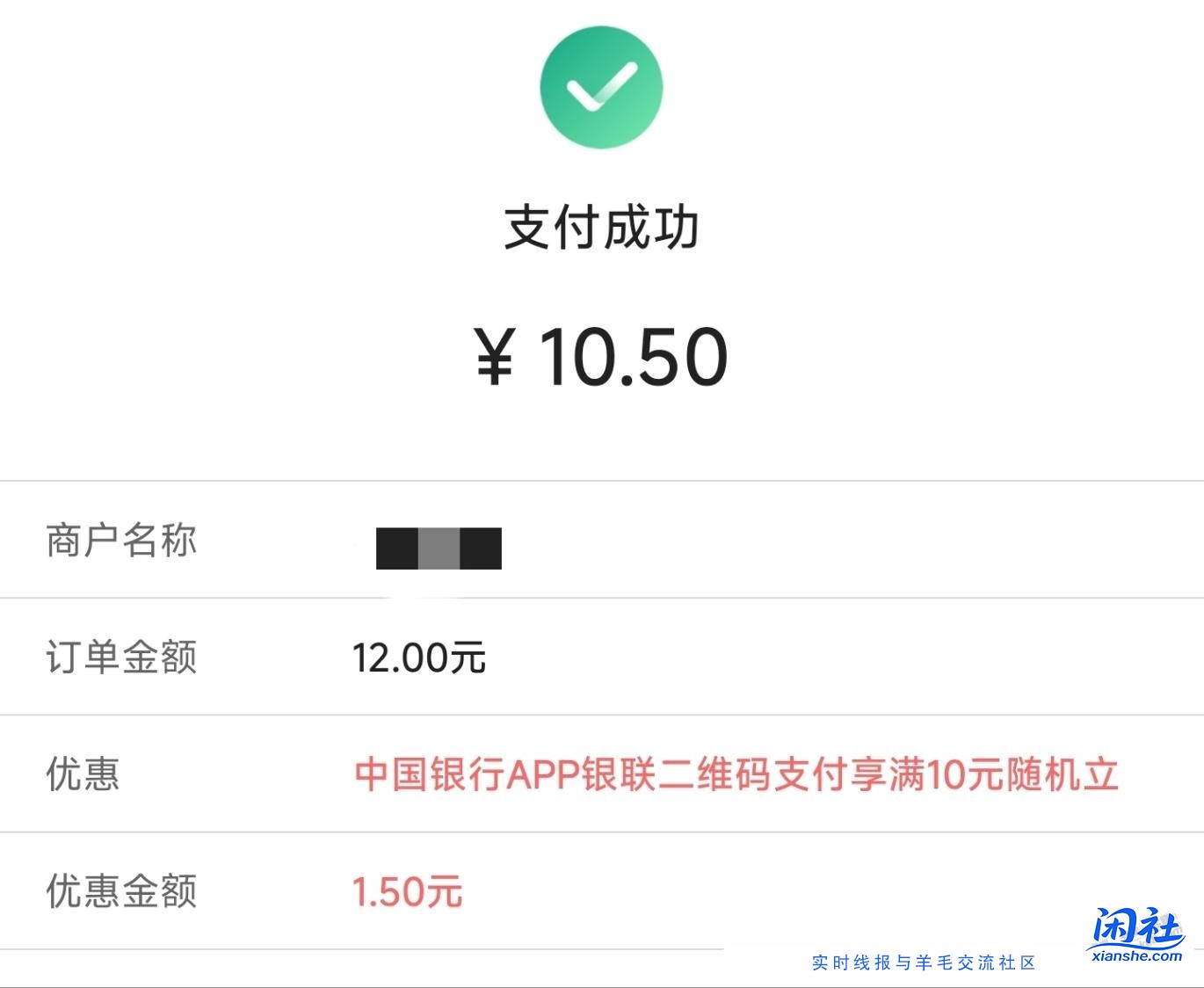The image size is (1204, 988).
Task: Click the ¥ 10.50 paid amount
Action: tap(601, 353)
